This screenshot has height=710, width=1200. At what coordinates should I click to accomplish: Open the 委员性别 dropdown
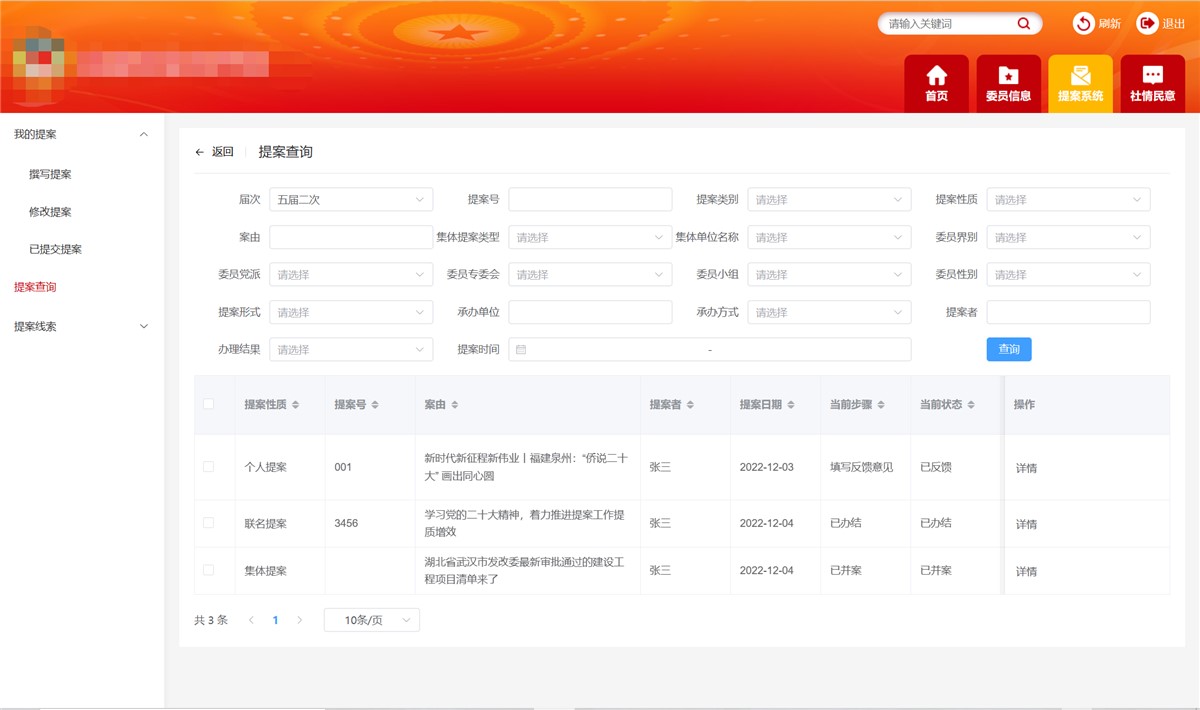1068,274
